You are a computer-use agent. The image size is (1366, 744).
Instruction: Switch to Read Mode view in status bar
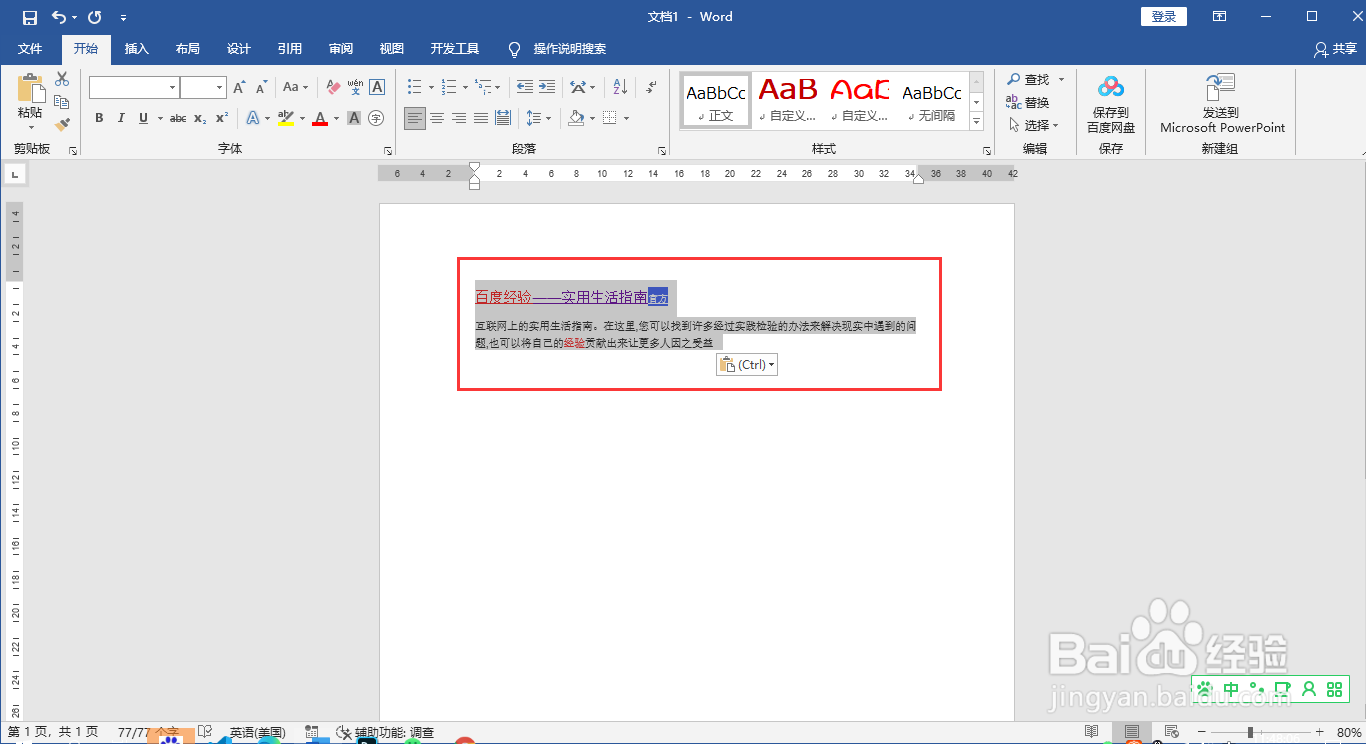coord(1092,732)
